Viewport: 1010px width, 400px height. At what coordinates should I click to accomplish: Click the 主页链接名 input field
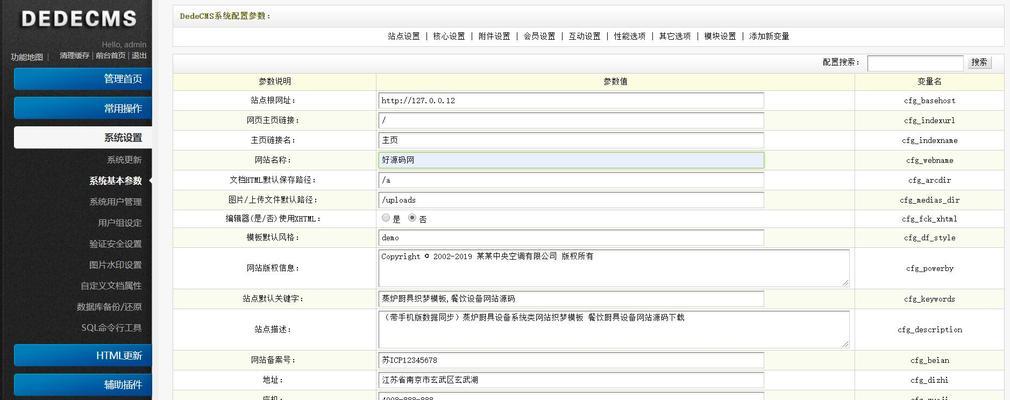point(571,140)
